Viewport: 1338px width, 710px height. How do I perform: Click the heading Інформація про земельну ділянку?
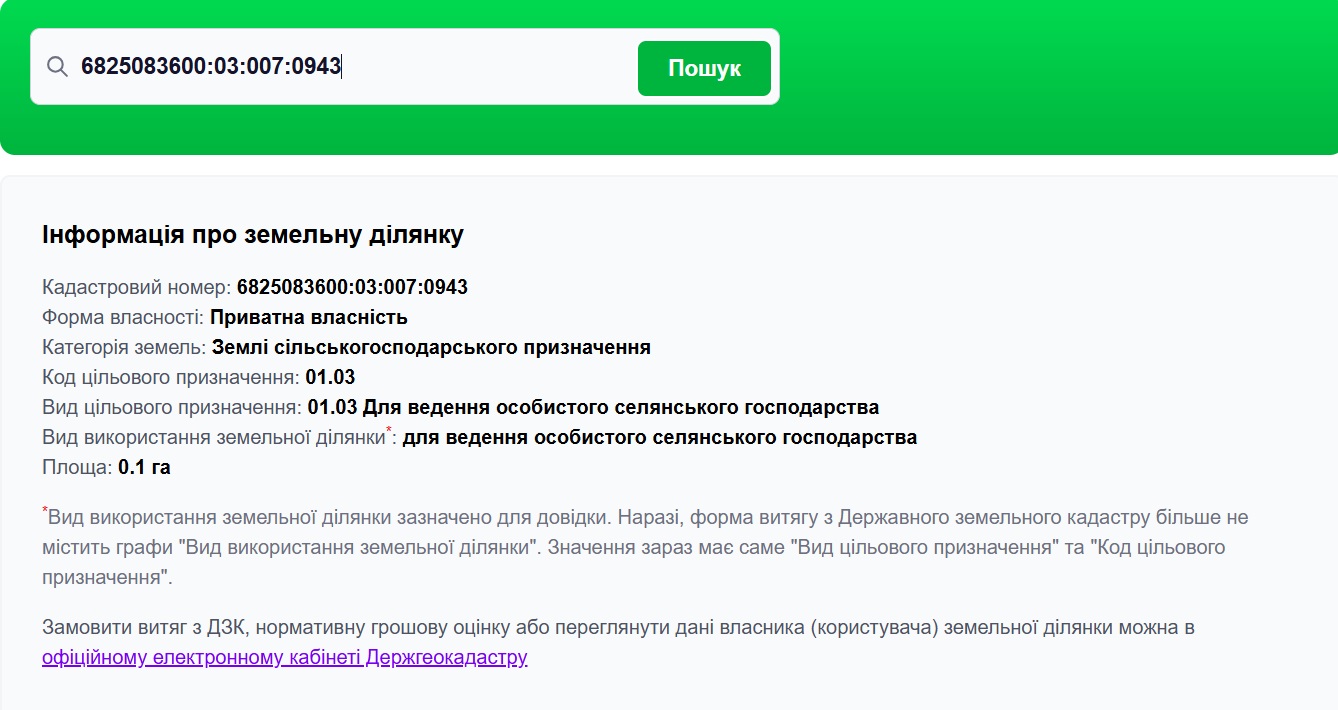(x=253, y=235)
